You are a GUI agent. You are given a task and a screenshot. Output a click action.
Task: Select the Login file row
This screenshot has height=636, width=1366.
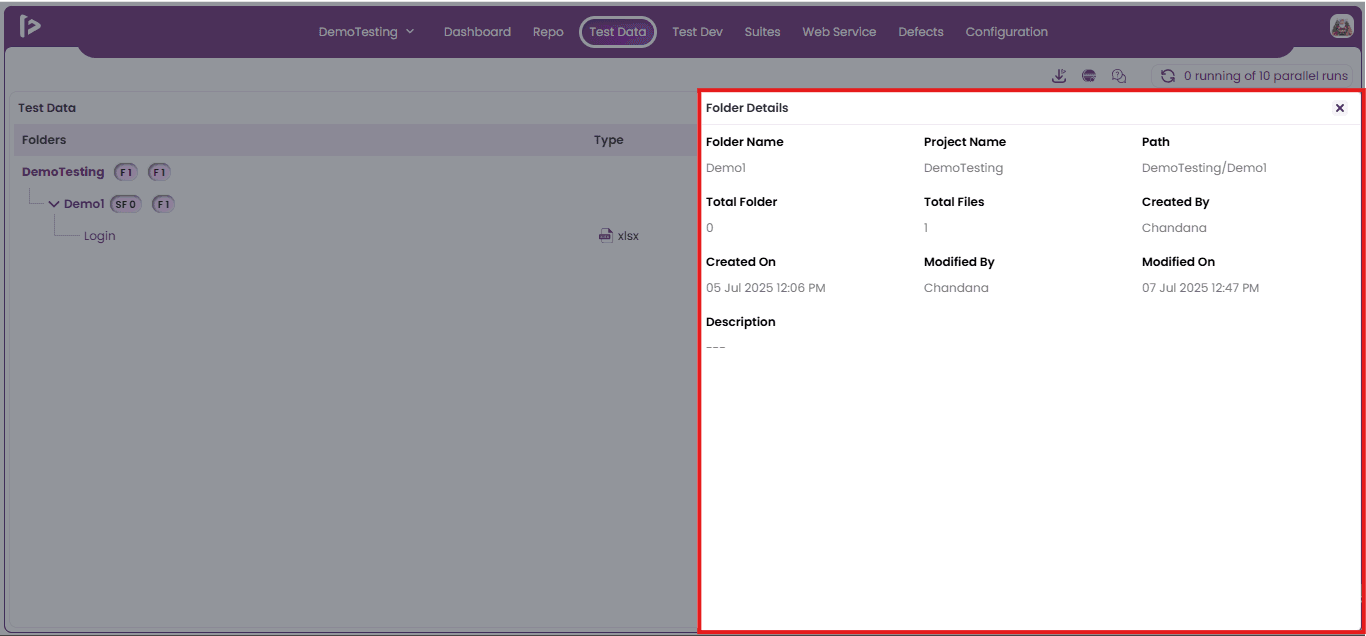pyautogui.click(x=99, y=236)
